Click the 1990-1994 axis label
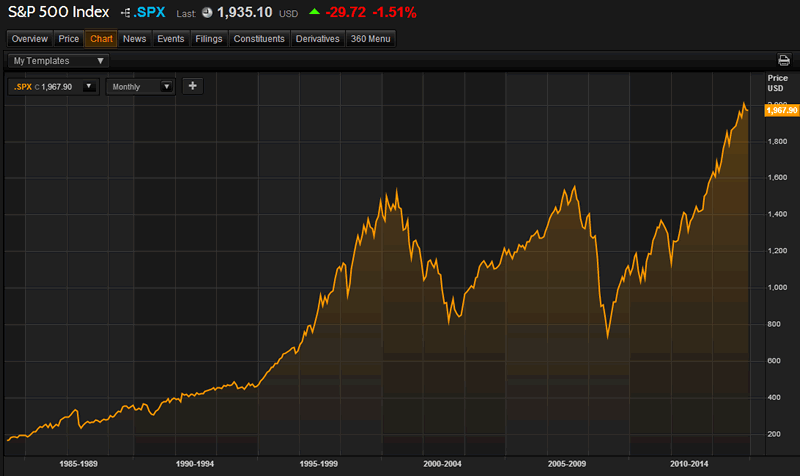800x476 pixels. 195,464
